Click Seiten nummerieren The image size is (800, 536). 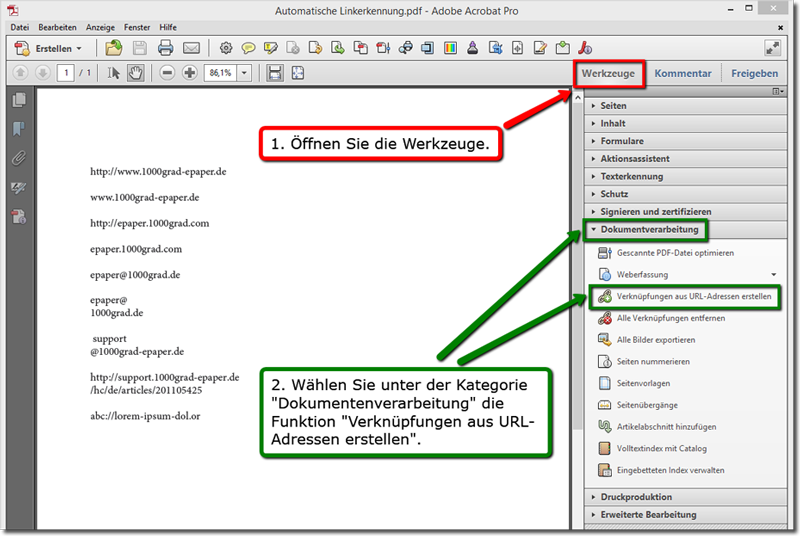pyautogui.click(x=643, y=362)
